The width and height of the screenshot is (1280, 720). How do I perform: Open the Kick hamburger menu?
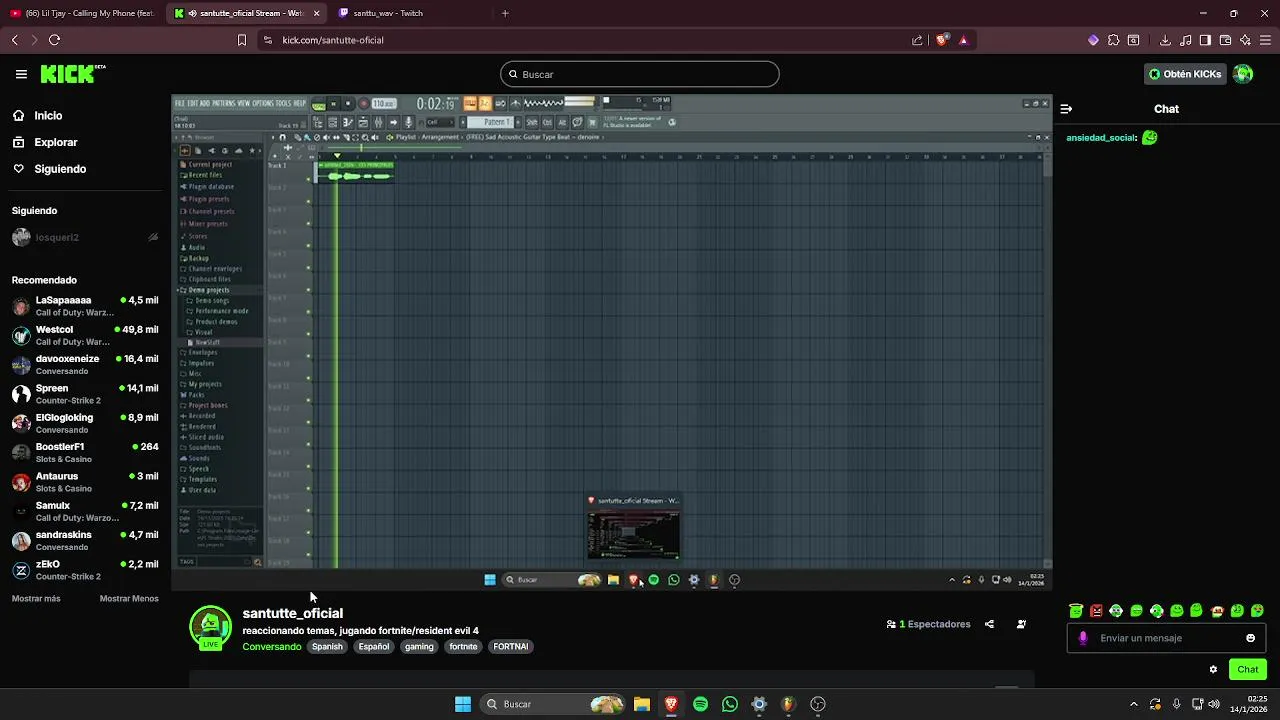pos(21,74)
